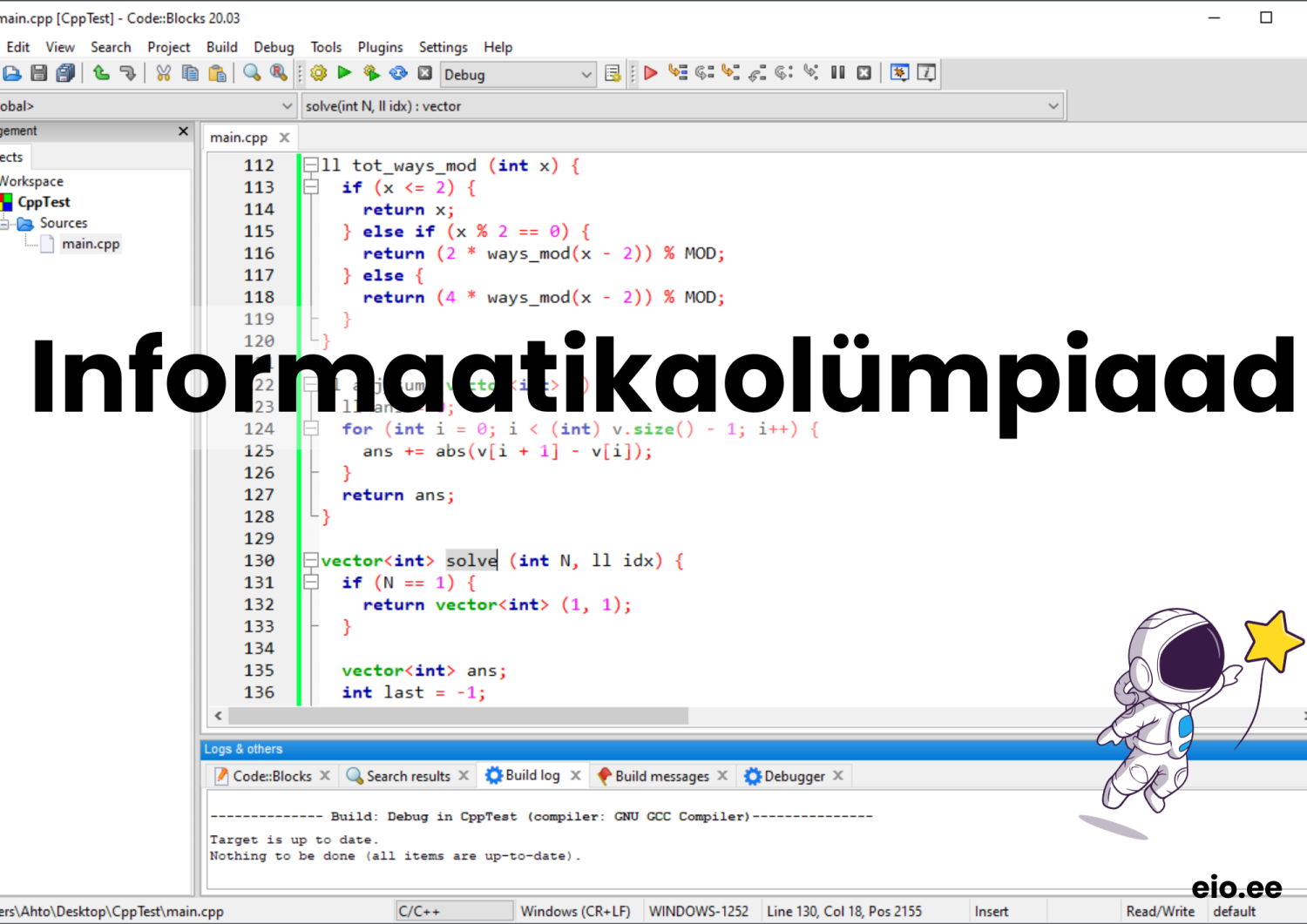Viewport: 1307px width, 924px height.
Task: Open the Edit menu
Action: point(17,47)
